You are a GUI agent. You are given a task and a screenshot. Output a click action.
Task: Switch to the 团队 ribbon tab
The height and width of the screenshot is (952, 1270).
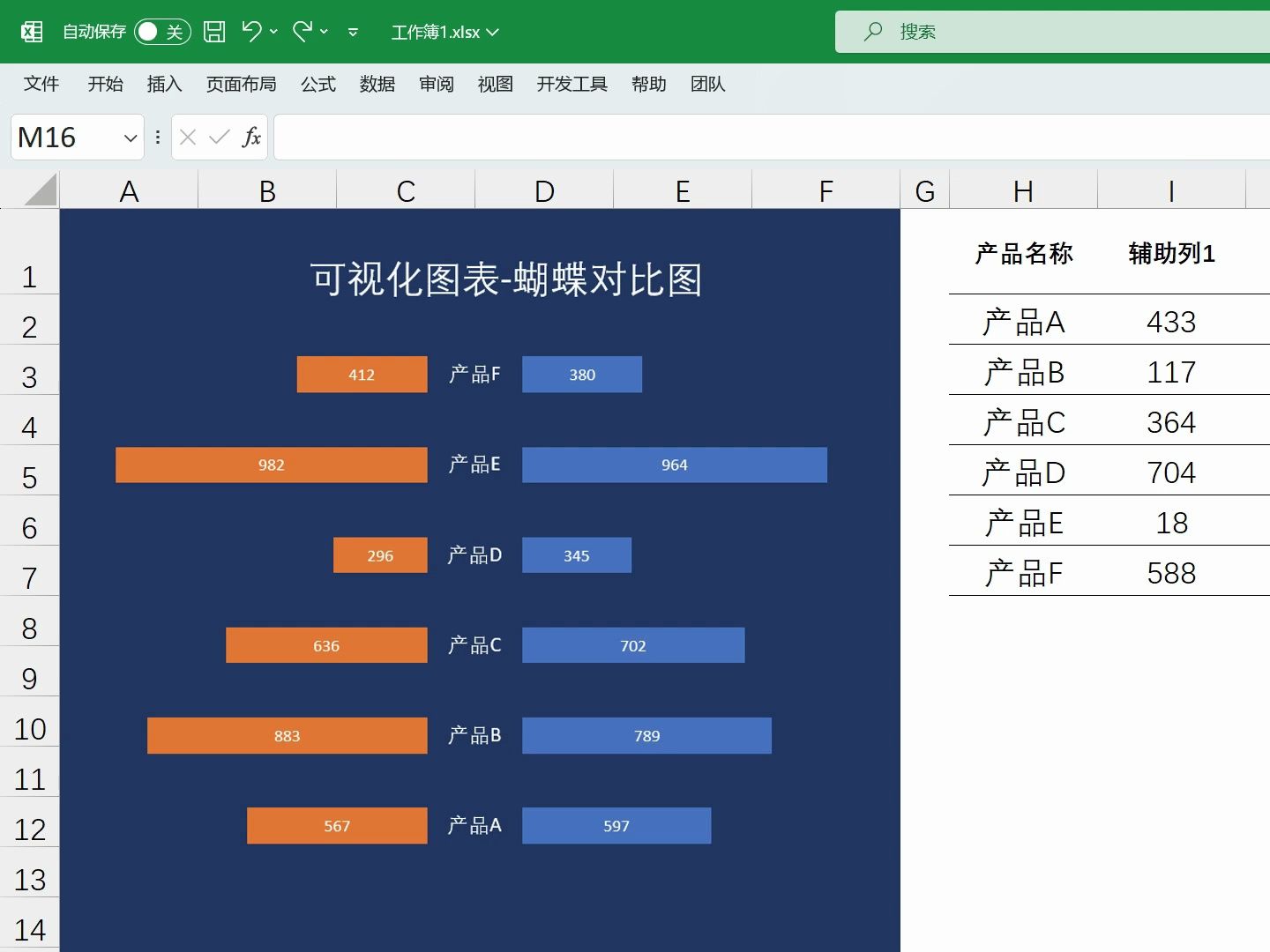pos(708,84)
